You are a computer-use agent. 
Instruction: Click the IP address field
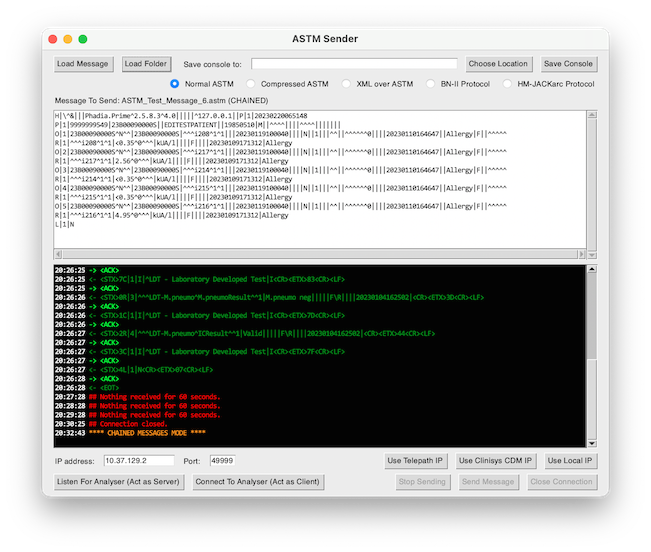(139, 461)
